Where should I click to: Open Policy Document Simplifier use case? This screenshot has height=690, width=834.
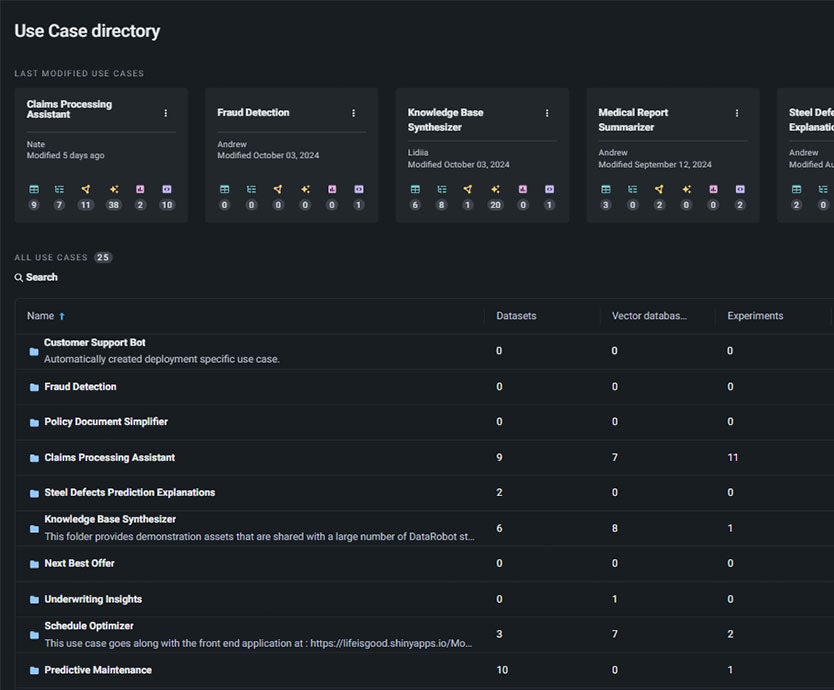click(106, 422)
